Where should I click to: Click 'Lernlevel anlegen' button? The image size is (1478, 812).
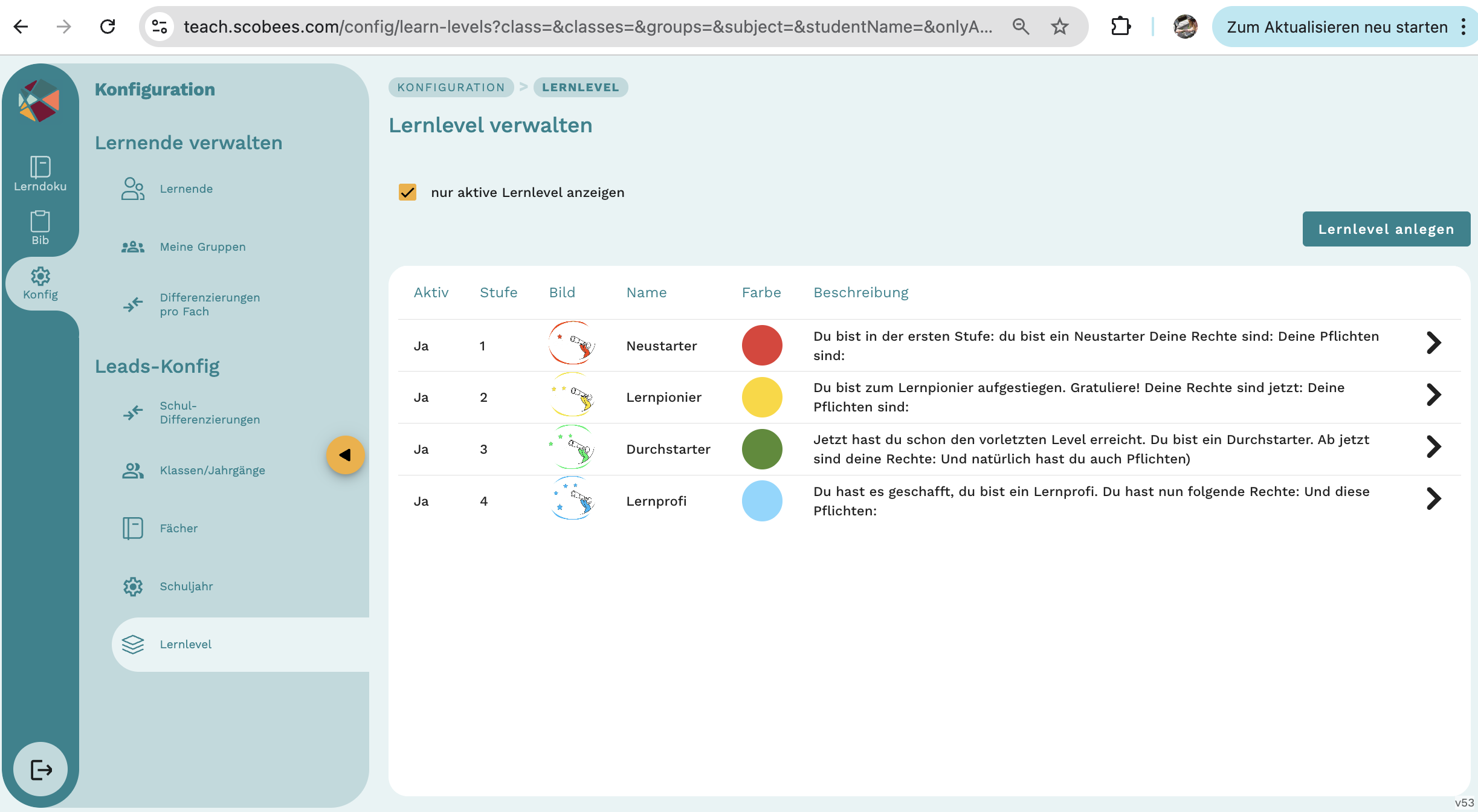1386,229
